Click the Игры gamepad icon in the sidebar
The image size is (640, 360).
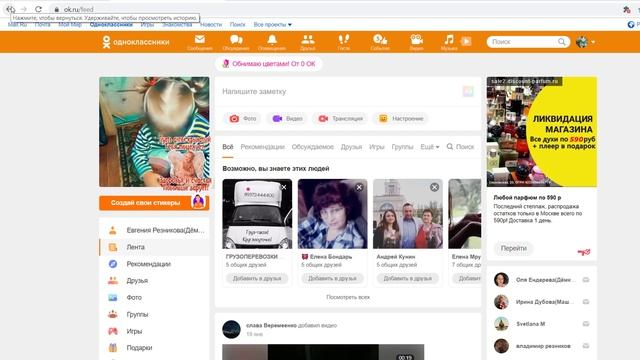click(113, 331)
